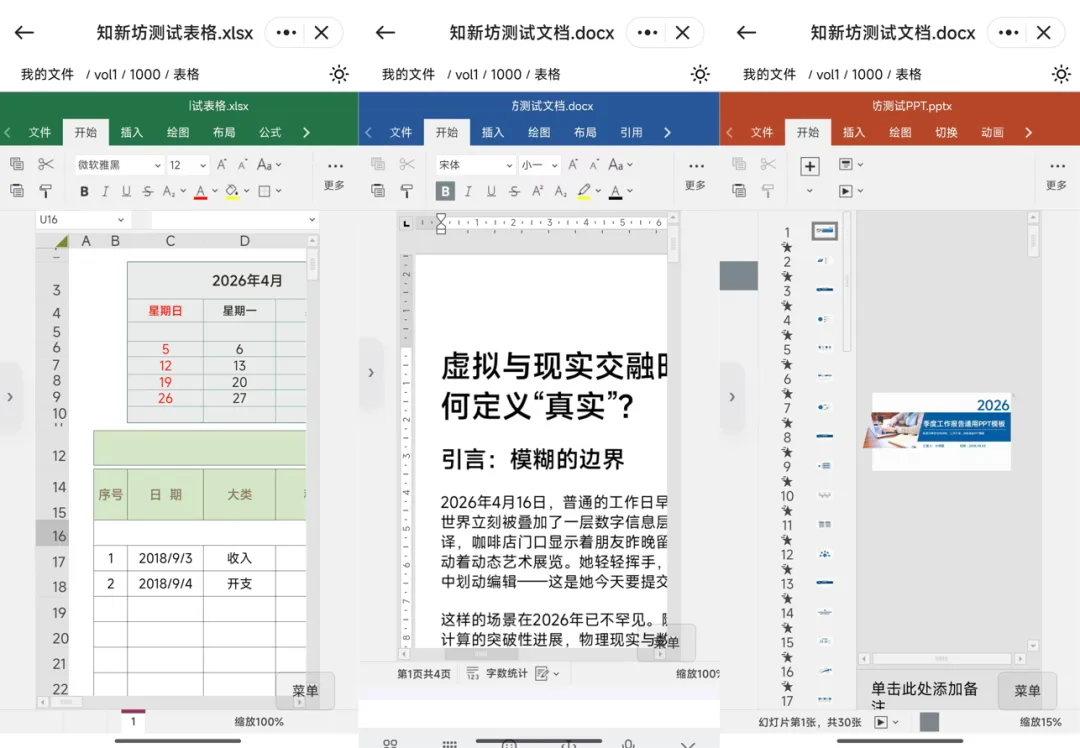The height and width of the screenshot is (748, 1080).
Task: Open 字数统计 word count in Word status bar
Action: 497,674
